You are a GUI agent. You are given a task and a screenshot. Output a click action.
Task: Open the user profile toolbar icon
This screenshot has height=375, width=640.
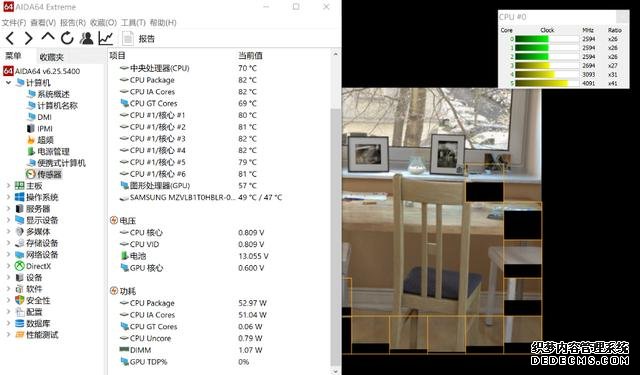(x=87, y=38)
